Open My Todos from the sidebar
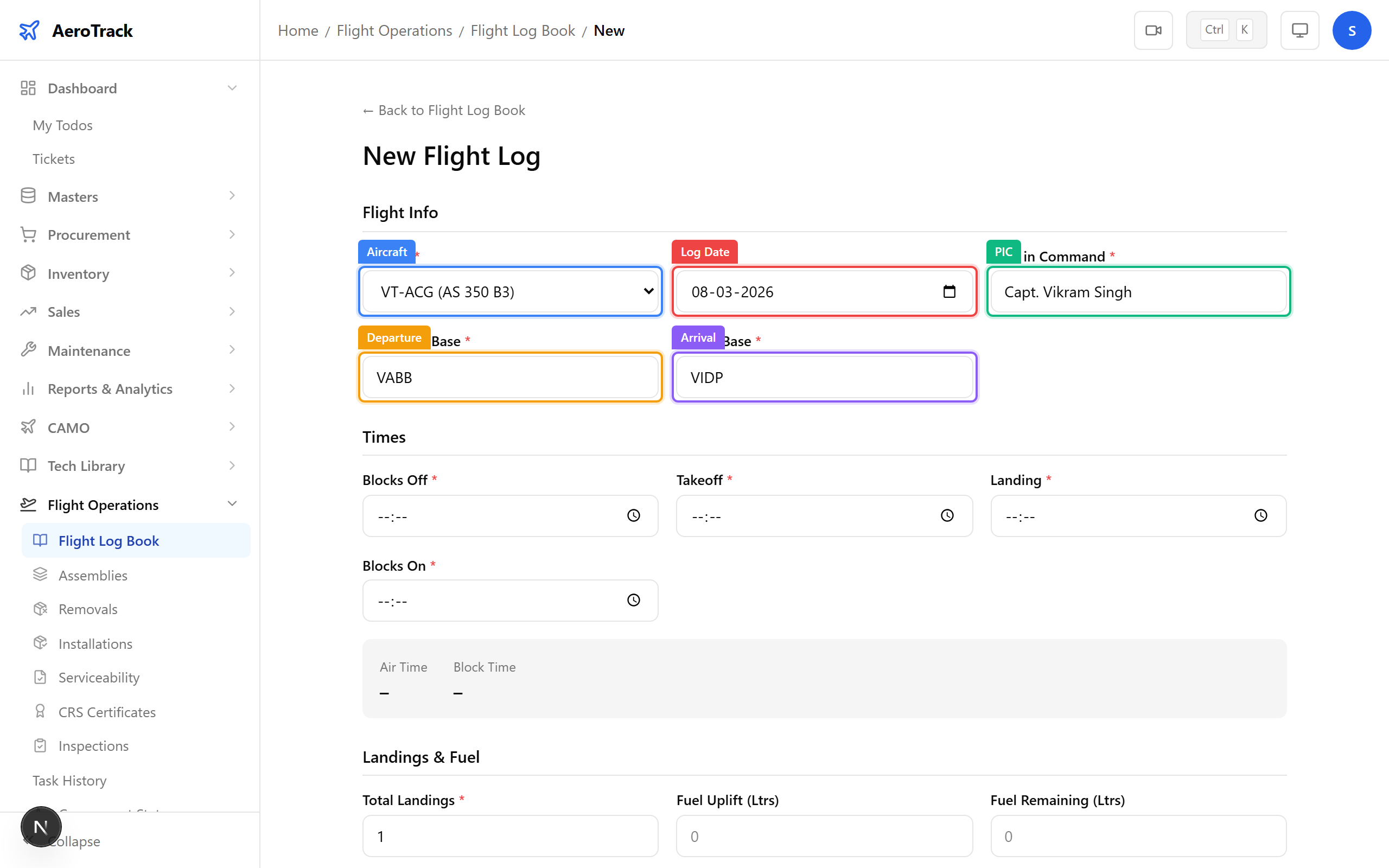Image resolution: width=1389 pixels, height=868 pixels. [x=62, y=125]
